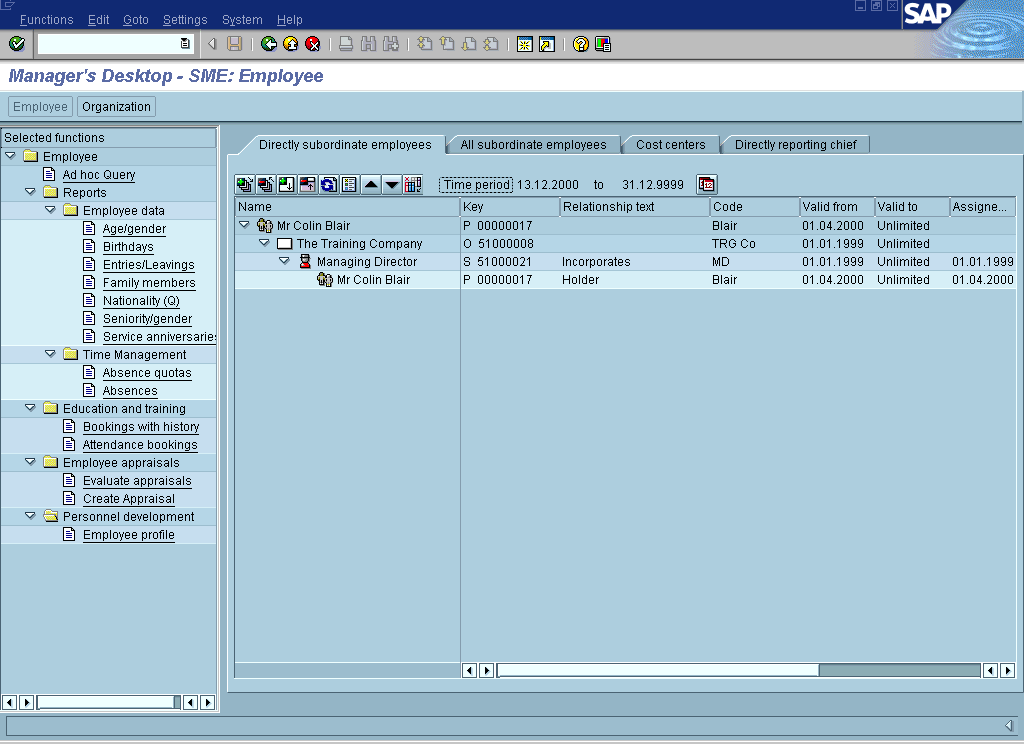Click the Next Page icon
The height and width of the screenshot is (744, 1024).
tap(469, 44)
